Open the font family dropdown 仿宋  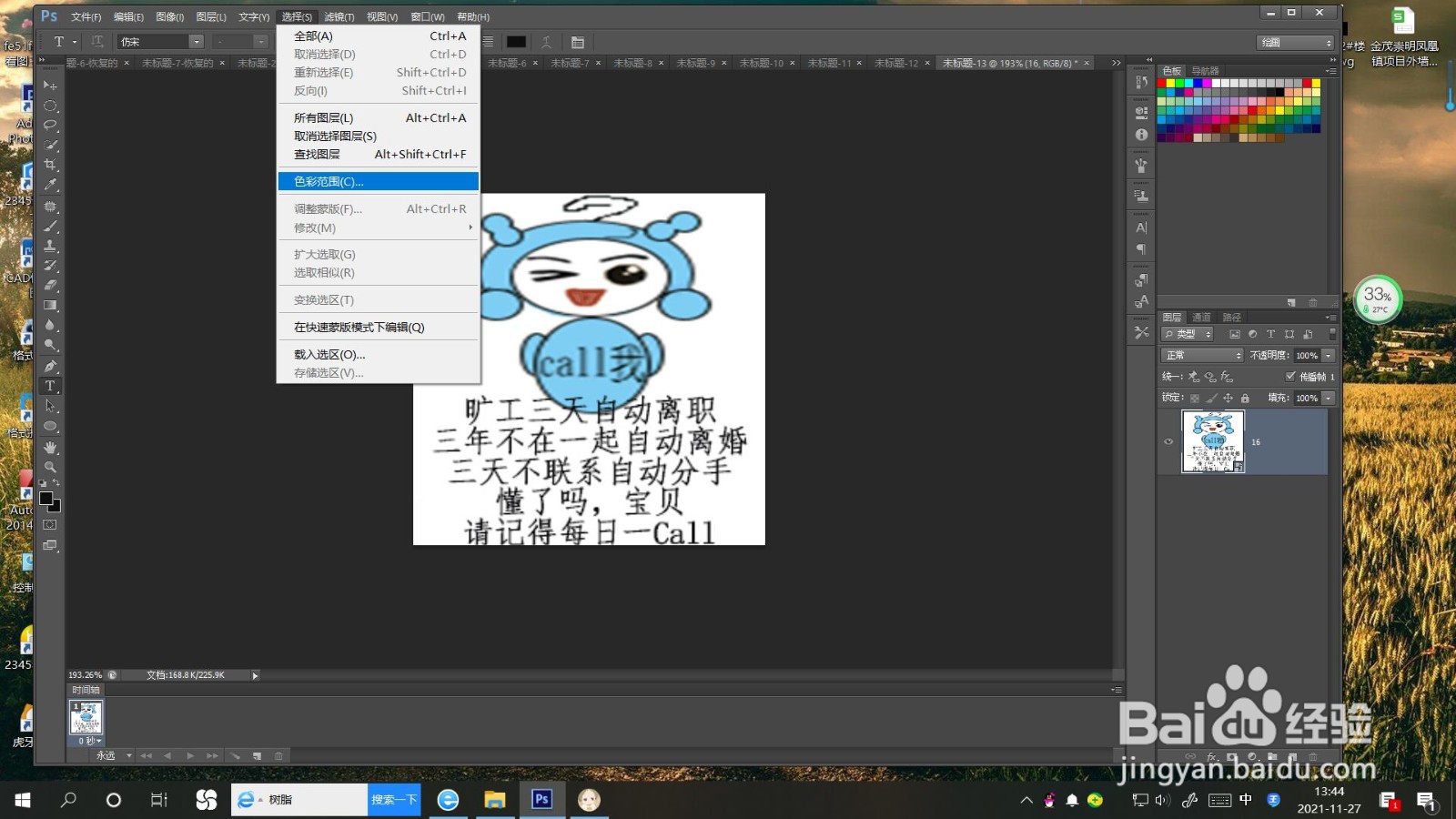(x=161, y=42)
